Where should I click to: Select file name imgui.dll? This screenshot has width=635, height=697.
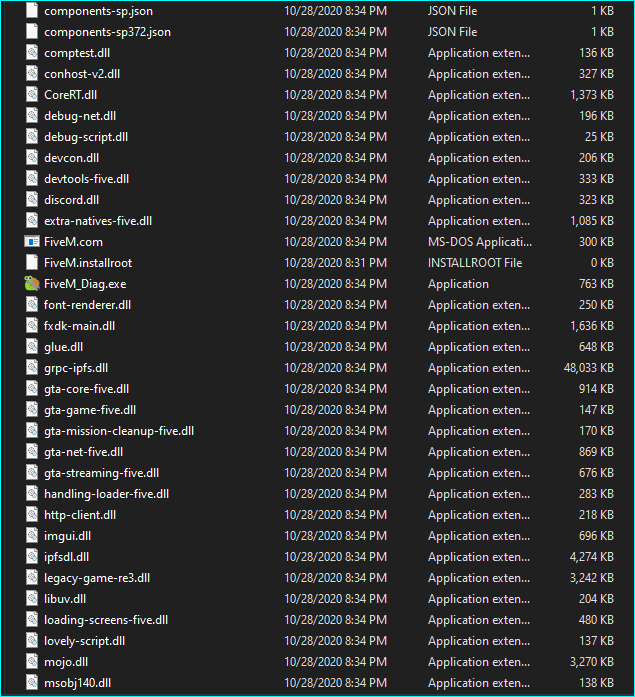68,536
